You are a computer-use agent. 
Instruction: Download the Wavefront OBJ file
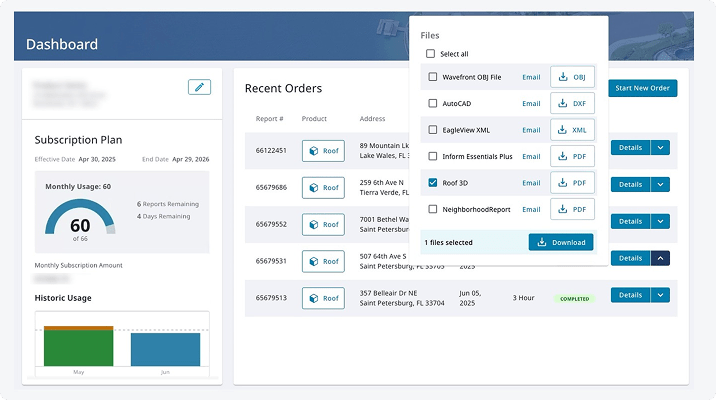572,77
